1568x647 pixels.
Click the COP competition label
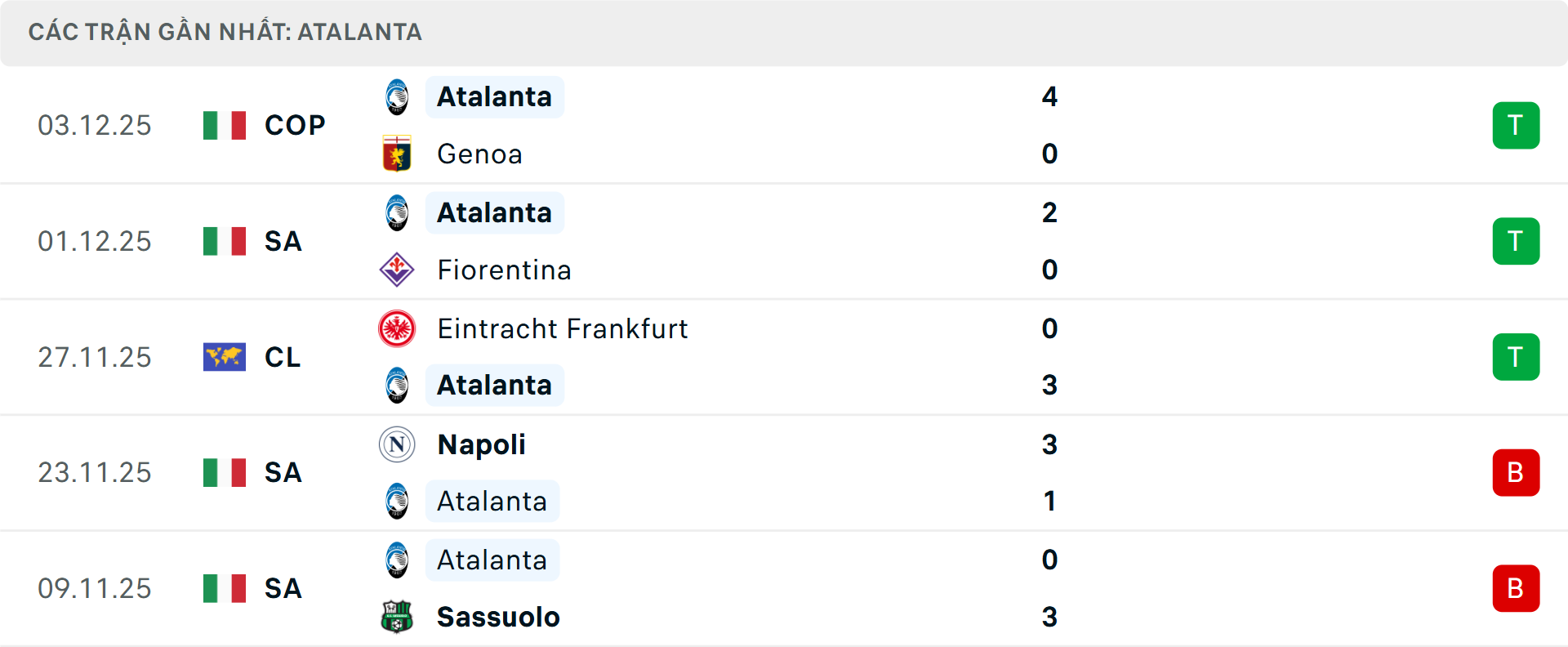(x=295, y=125)
